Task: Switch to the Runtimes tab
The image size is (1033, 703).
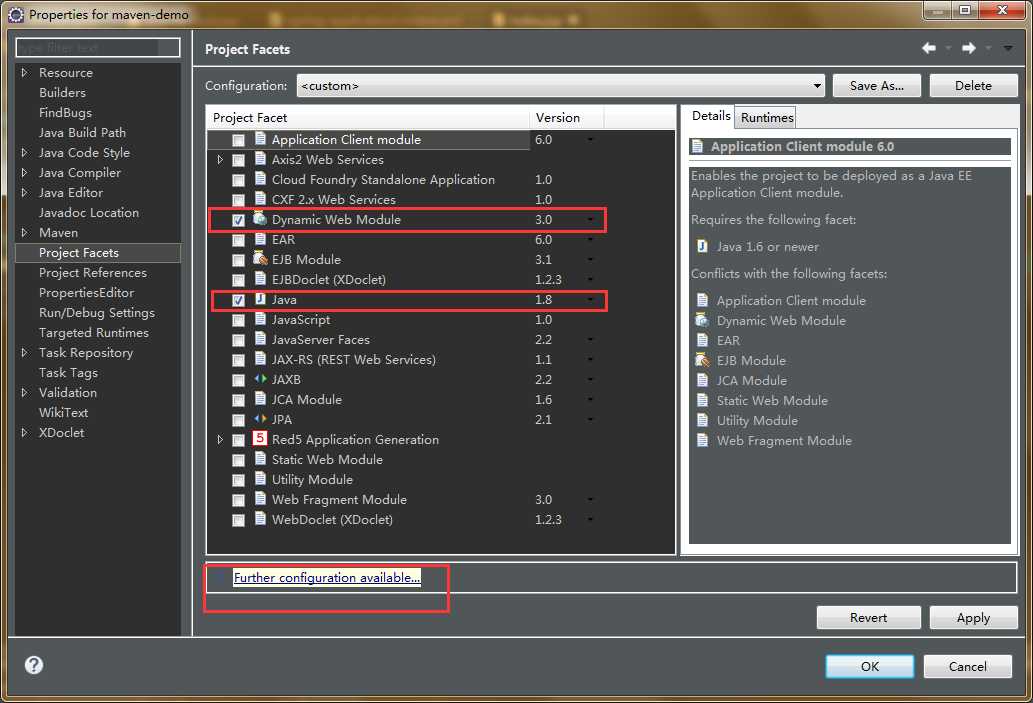Action: pos(766,117)
